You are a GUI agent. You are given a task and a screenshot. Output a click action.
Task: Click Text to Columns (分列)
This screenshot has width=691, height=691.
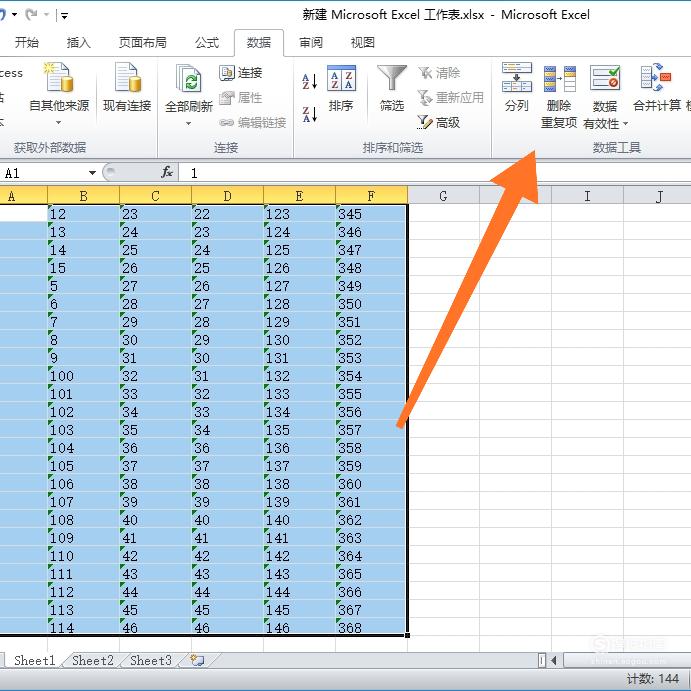pos(516,88)
